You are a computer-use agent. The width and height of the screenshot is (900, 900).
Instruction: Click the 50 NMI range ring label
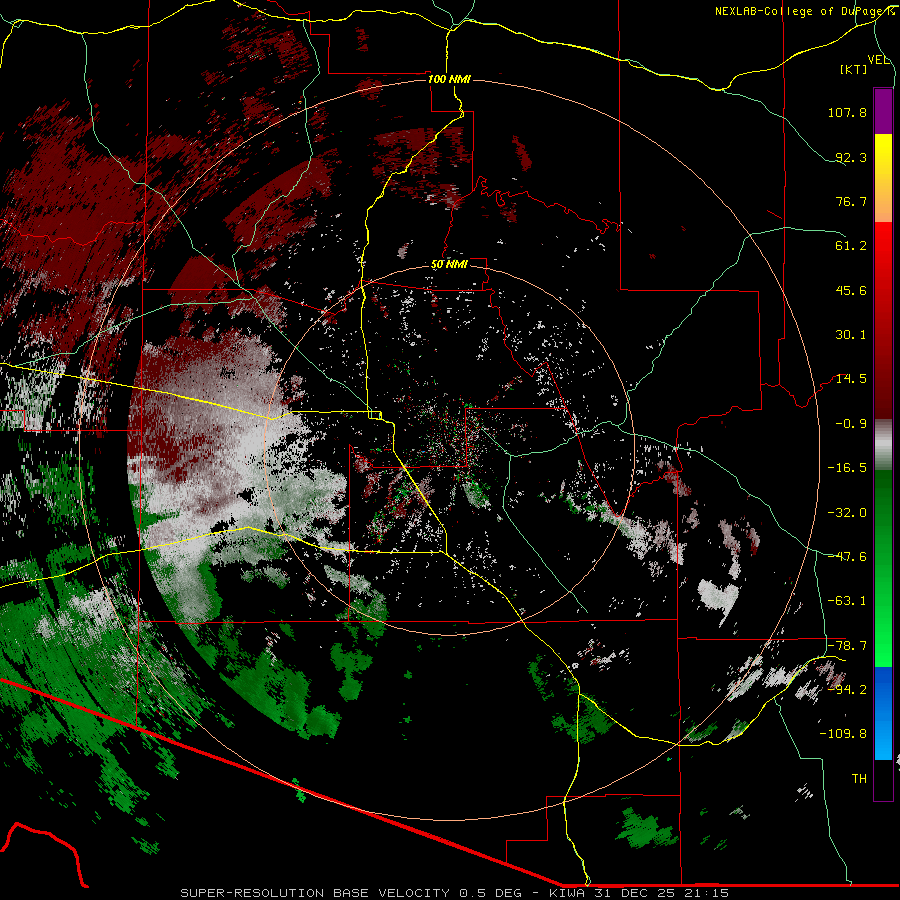(449, 264)
